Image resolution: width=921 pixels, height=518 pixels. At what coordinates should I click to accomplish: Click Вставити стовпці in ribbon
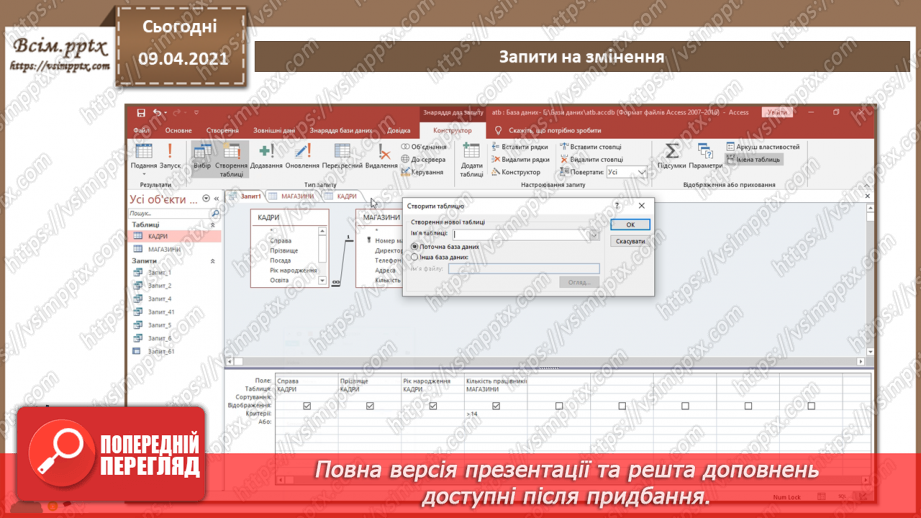coord(590,147)
